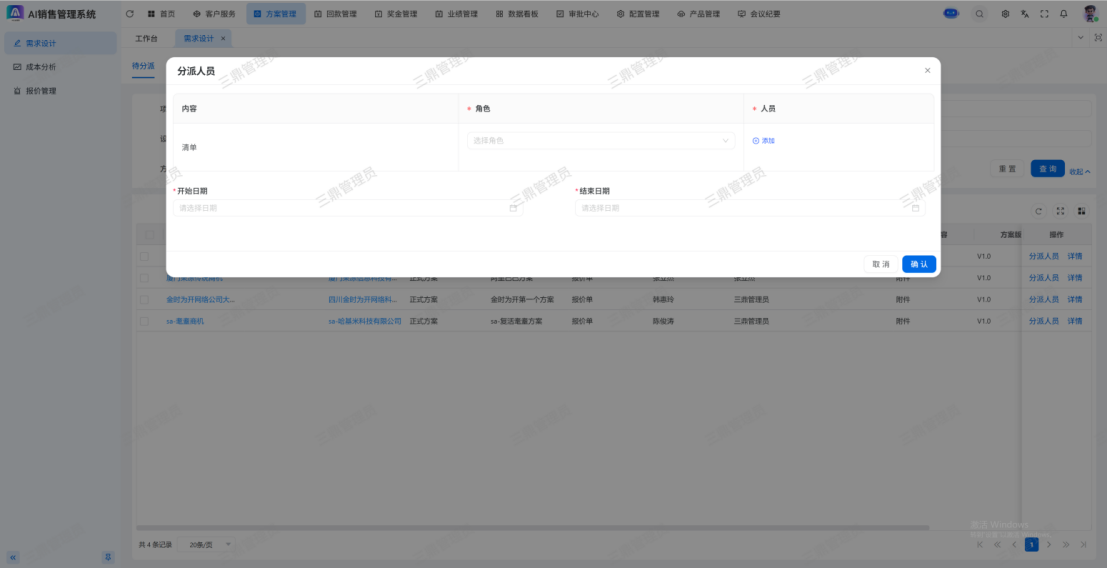Open the 20条/页 page size dropdown
This screenshot has height=569, width=1108.
pyautogui.click(x=210, y=545)
